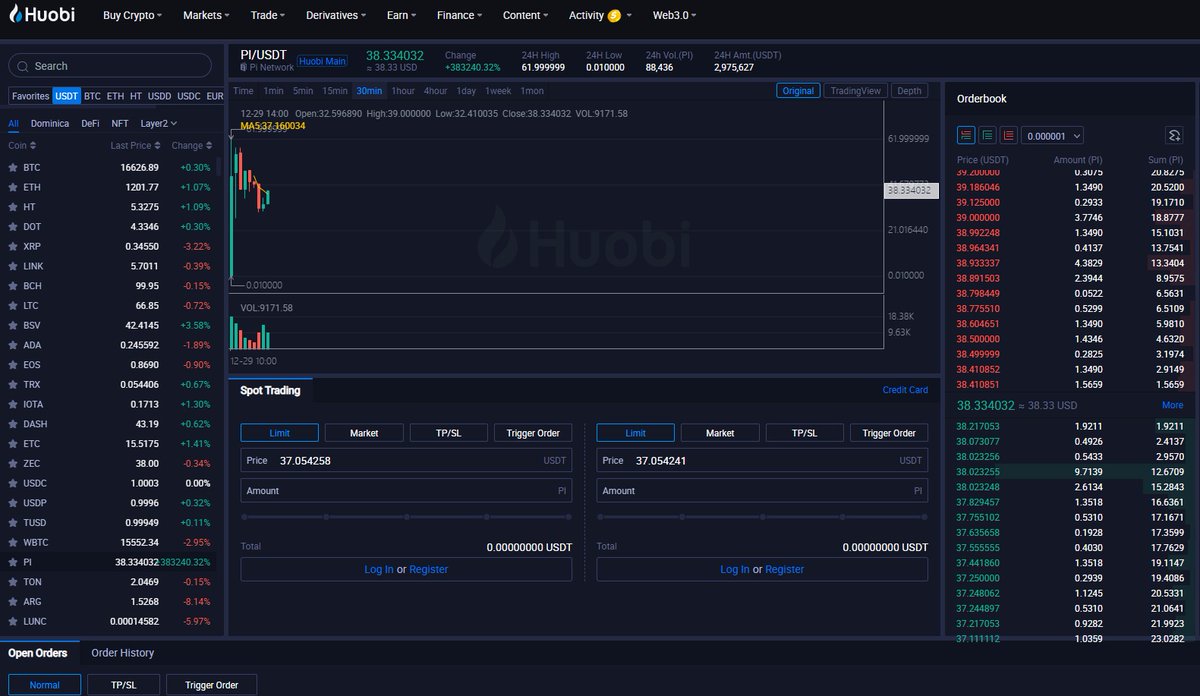The image size is (1200, 696).
Task: Click the Huobi logo
Action: pyautogui.click(x=43, y=15)
